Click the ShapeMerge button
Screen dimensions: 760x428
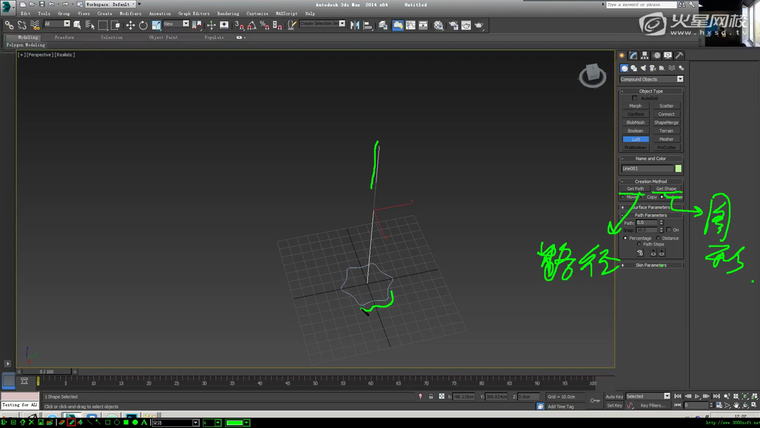coord(666,122)
